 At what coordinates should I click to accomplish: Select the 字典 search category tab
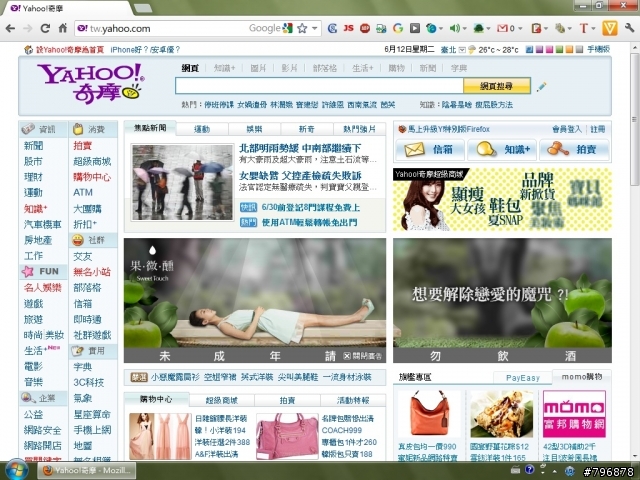[459, 68]
